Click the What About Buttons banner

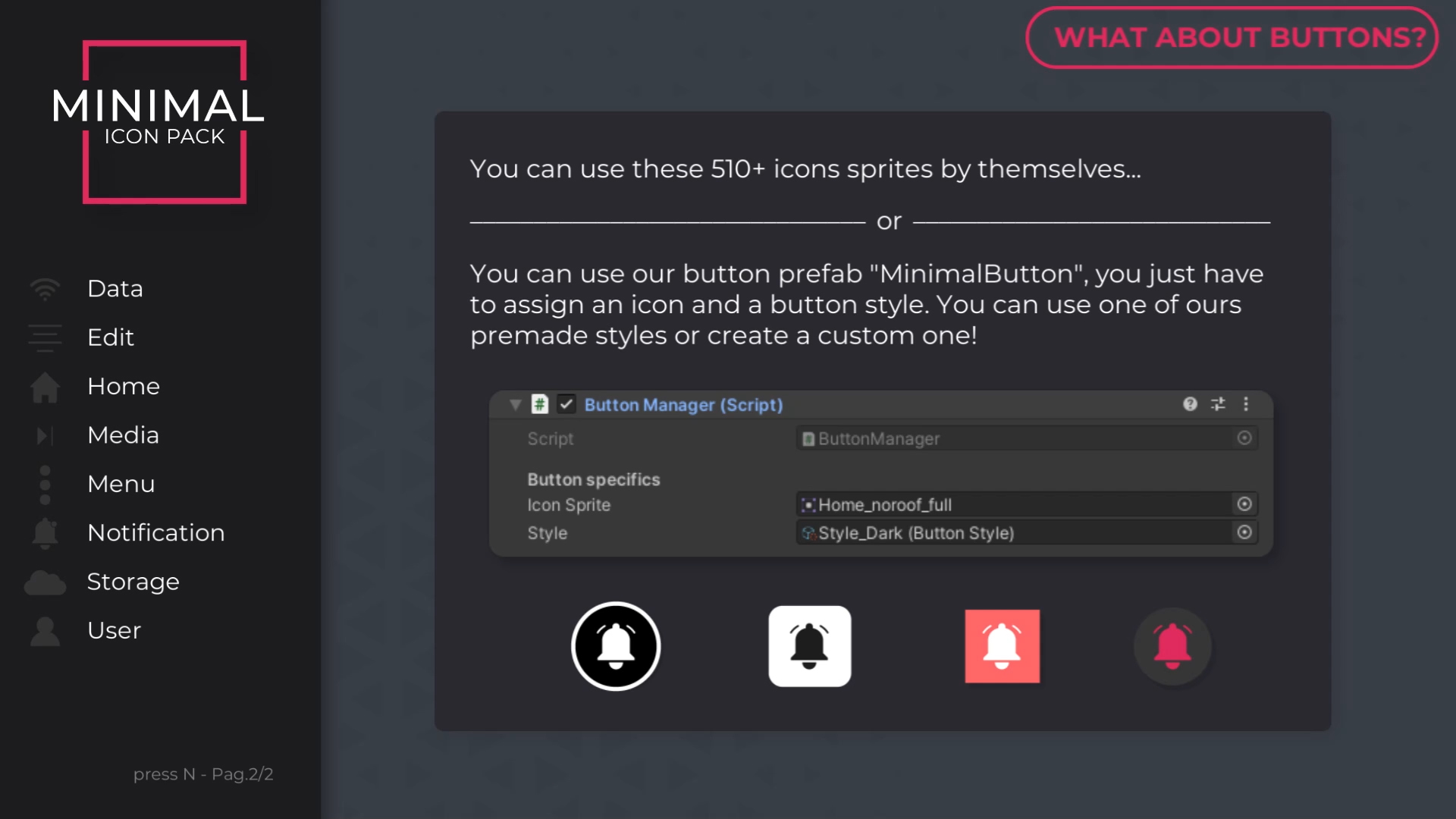[1232, 38]
